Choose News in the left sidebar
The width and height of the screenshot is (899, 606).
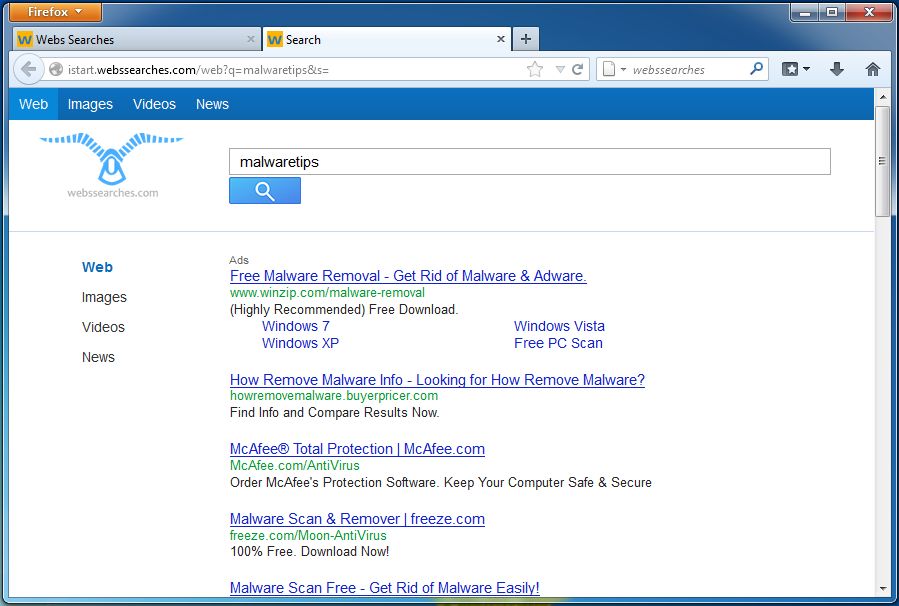click(x=98, y=357)
